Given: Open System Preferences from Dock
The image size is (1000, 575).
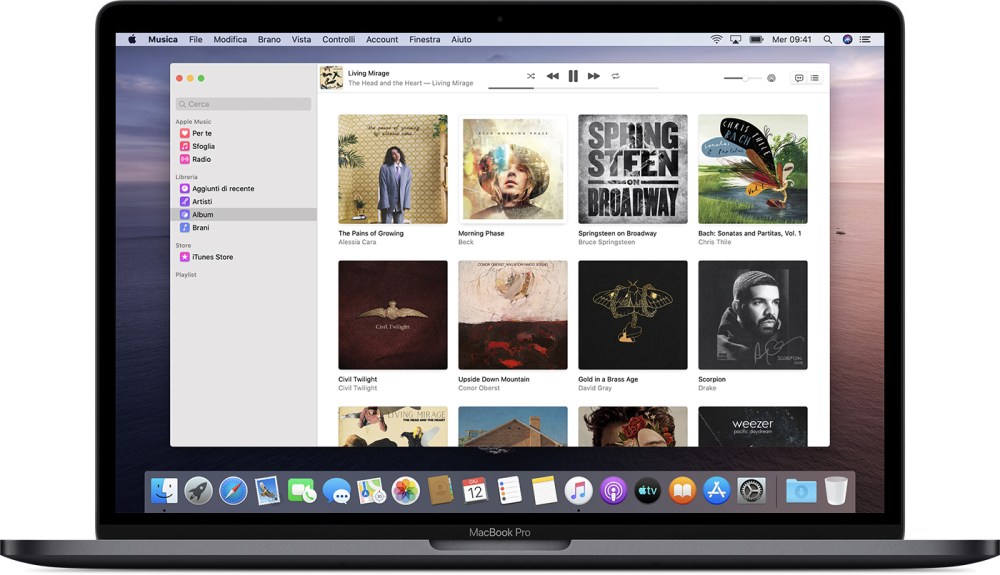Looking at the screenshot, I should tap(751, 491).
